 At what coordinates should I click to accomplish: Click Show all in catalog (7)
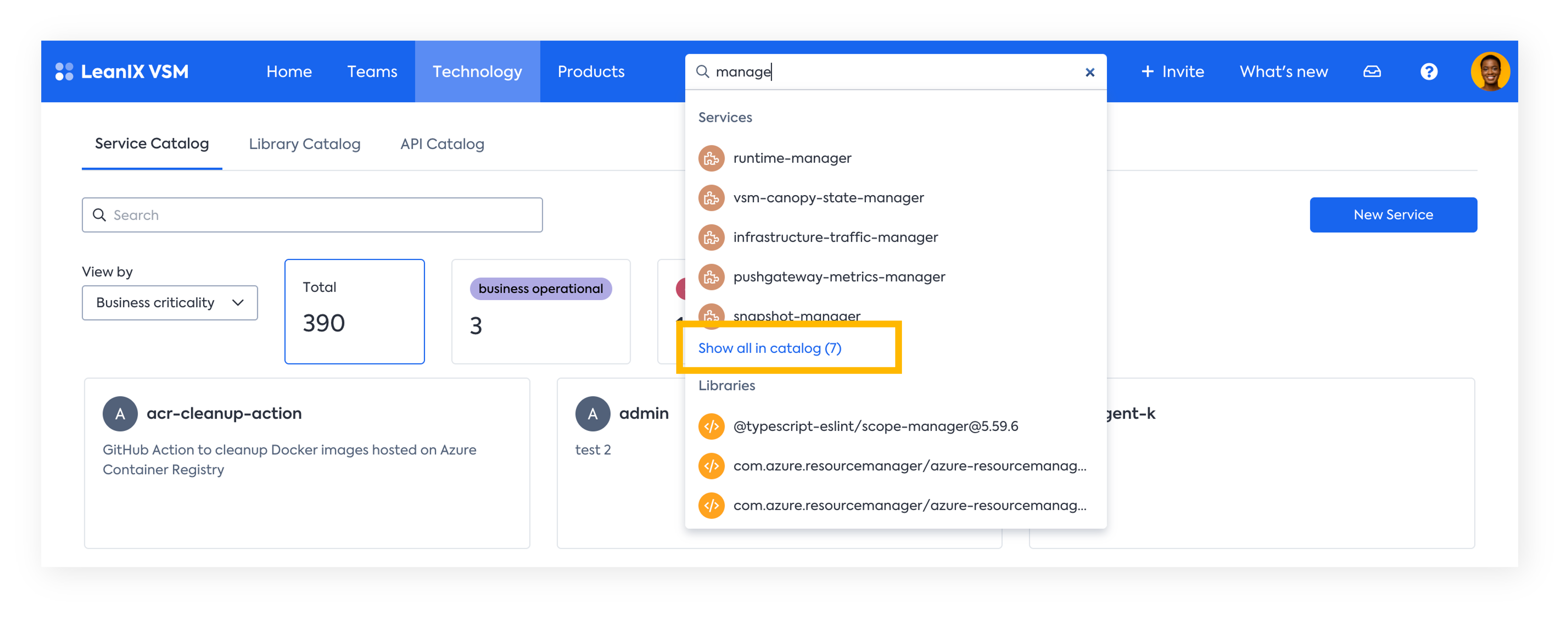(x=770, y=348)
